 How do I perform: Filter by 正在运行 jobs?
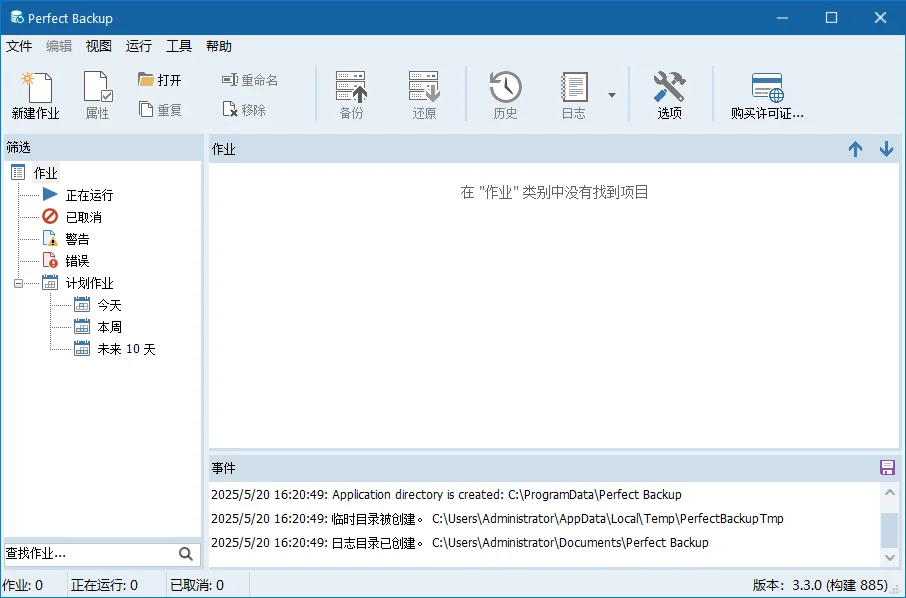pos(89,195)
